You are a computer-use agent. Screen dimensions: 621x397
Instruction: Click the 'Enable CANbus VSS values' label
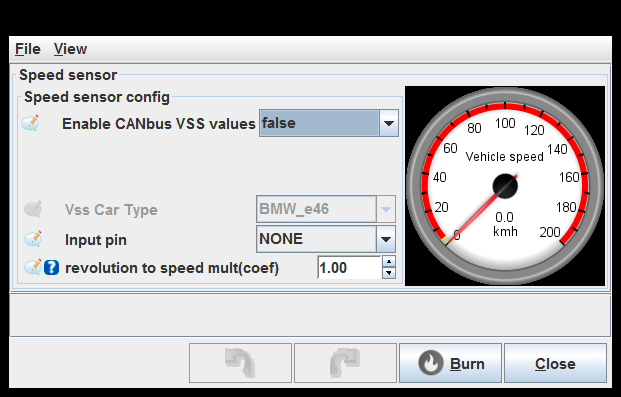(x=159, y=124)
